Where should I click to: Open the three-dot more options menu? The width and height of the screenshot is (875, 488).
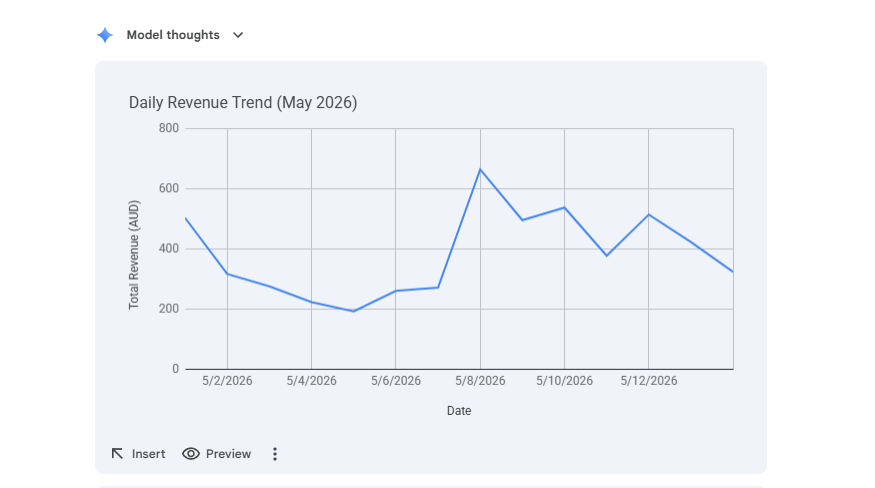pyautogui.click(x=275, y=454)
